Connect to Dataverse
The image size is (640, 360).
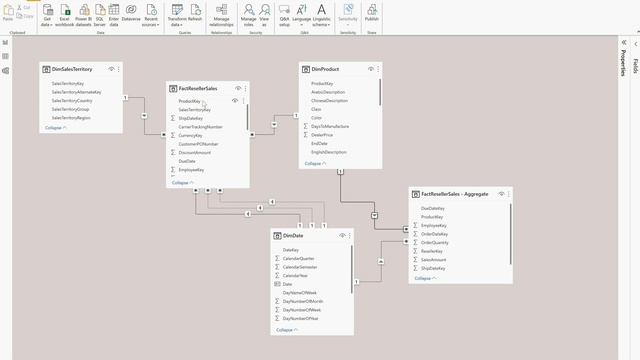[131, 13]
